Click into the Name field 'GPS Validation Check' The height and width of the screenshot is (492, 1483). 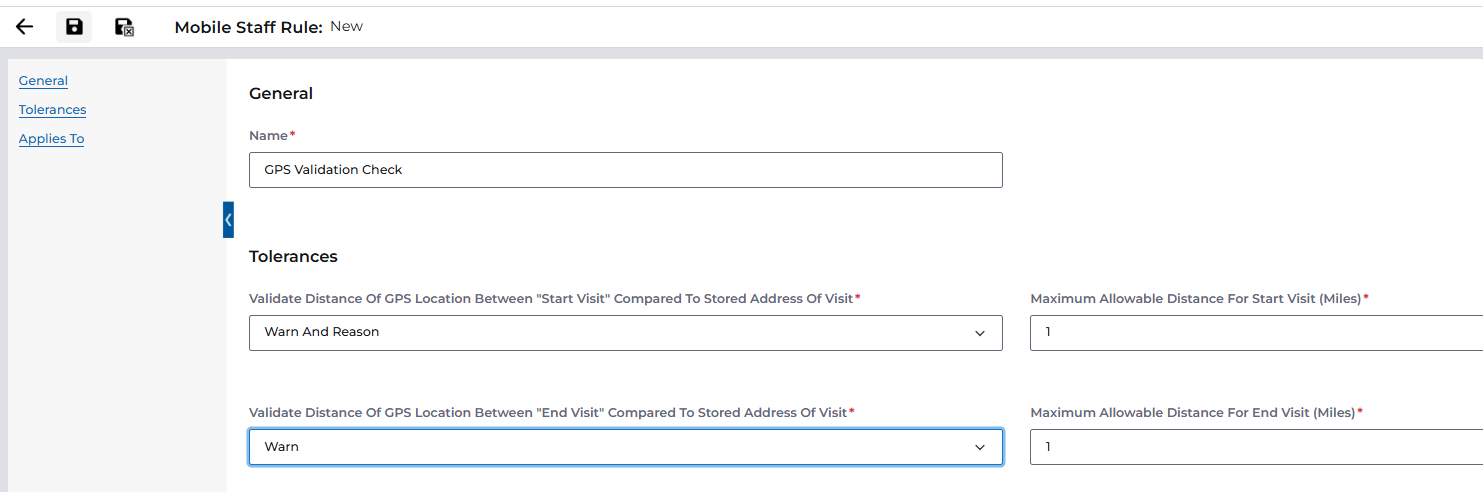click(625, 170)
